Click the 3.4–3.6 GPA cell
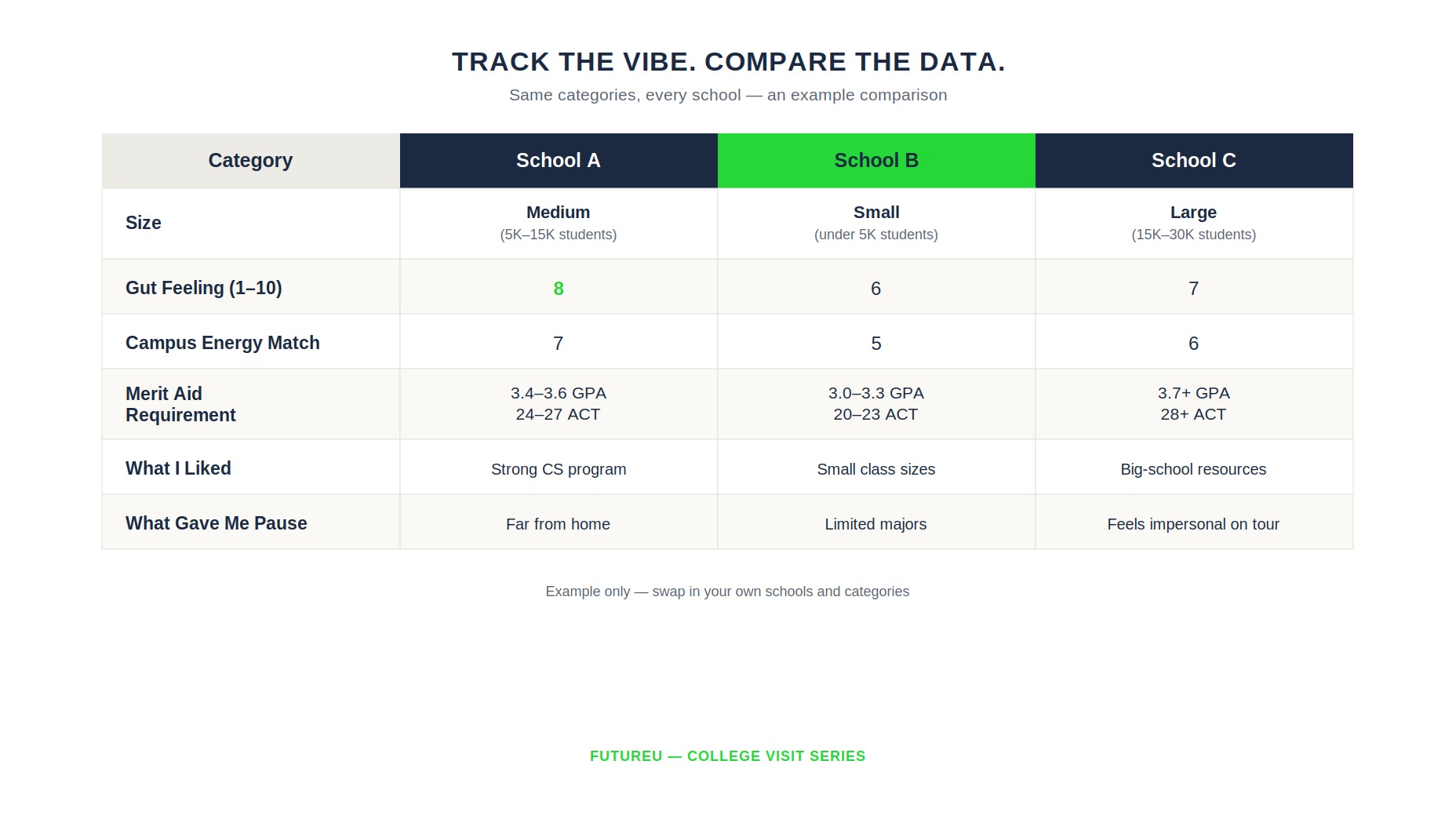 (559, 404)
